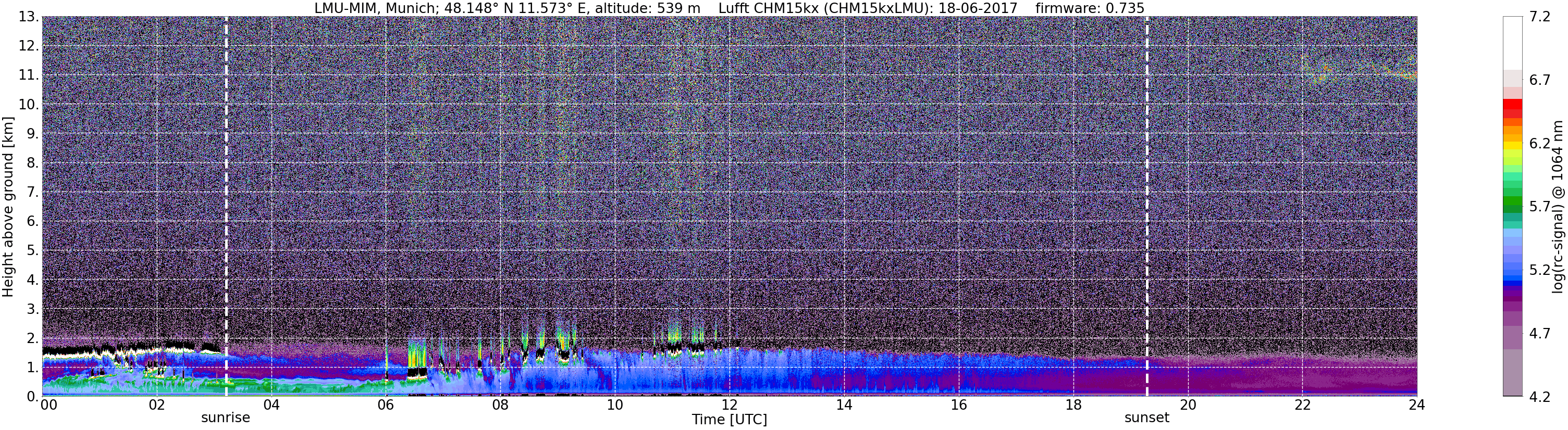Click the time tick label '24'

point(1416,404)
